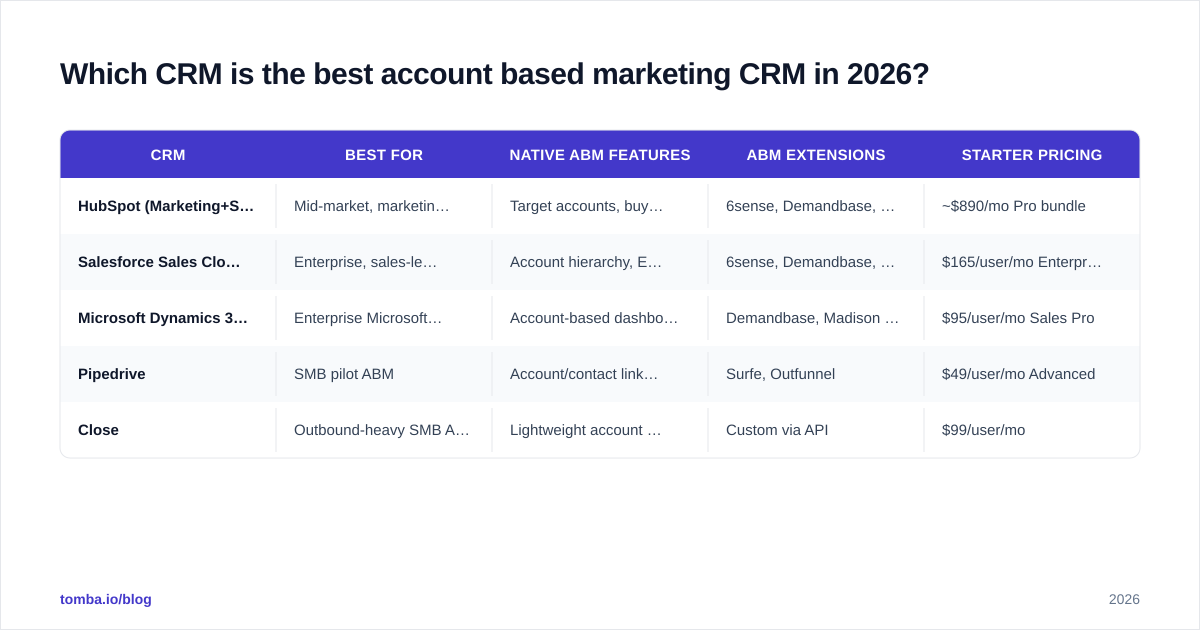Select the HubSpot (Marketing+S… CRM cell
This screenshot has width=1200, height=630.
pos(168,206)
